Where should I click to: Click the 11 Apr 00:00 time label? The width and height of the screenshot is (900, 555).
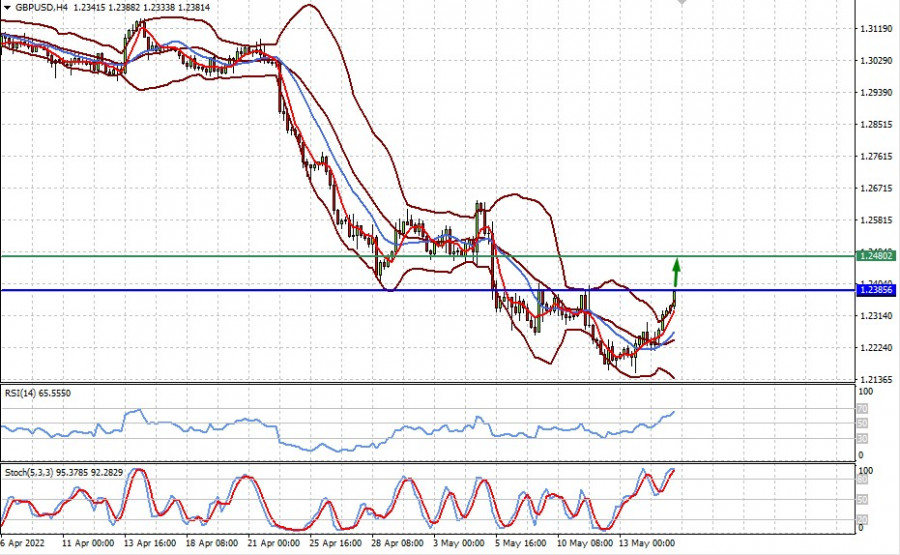tap(87, 543)
